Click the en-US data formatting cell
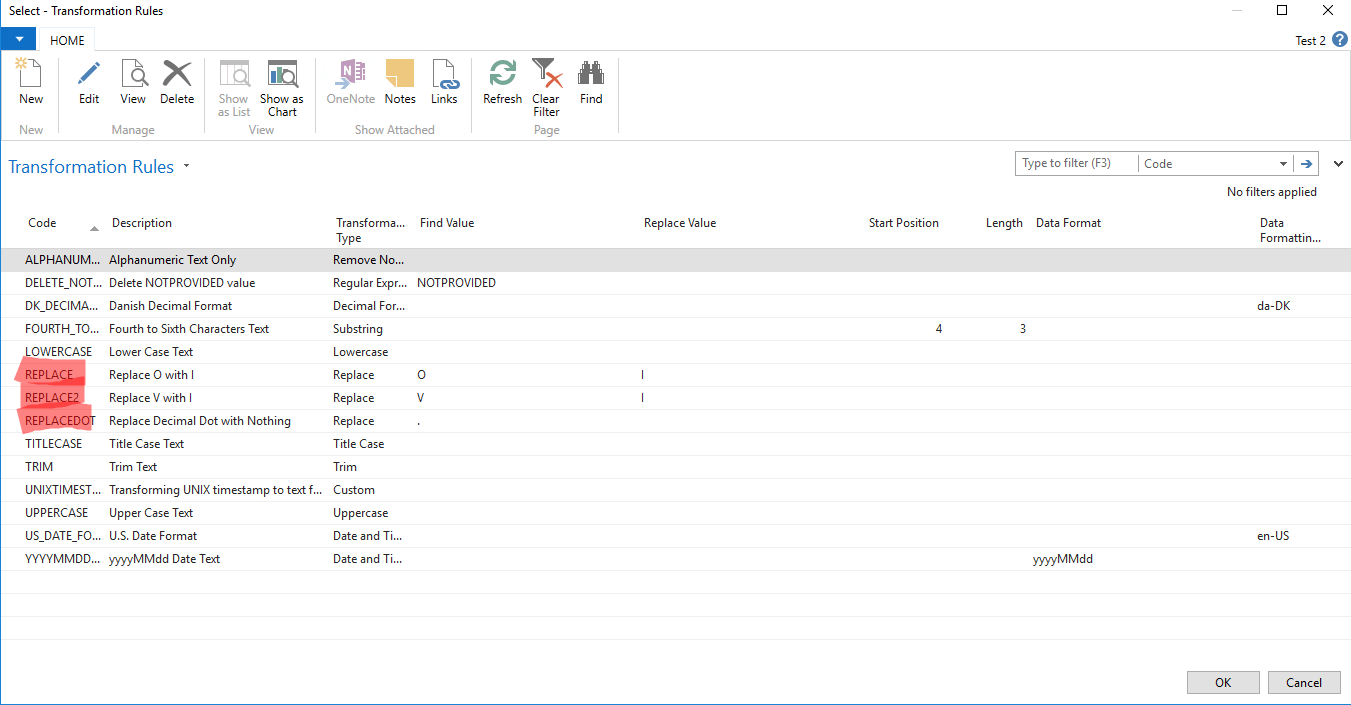 coord(1273,536)
